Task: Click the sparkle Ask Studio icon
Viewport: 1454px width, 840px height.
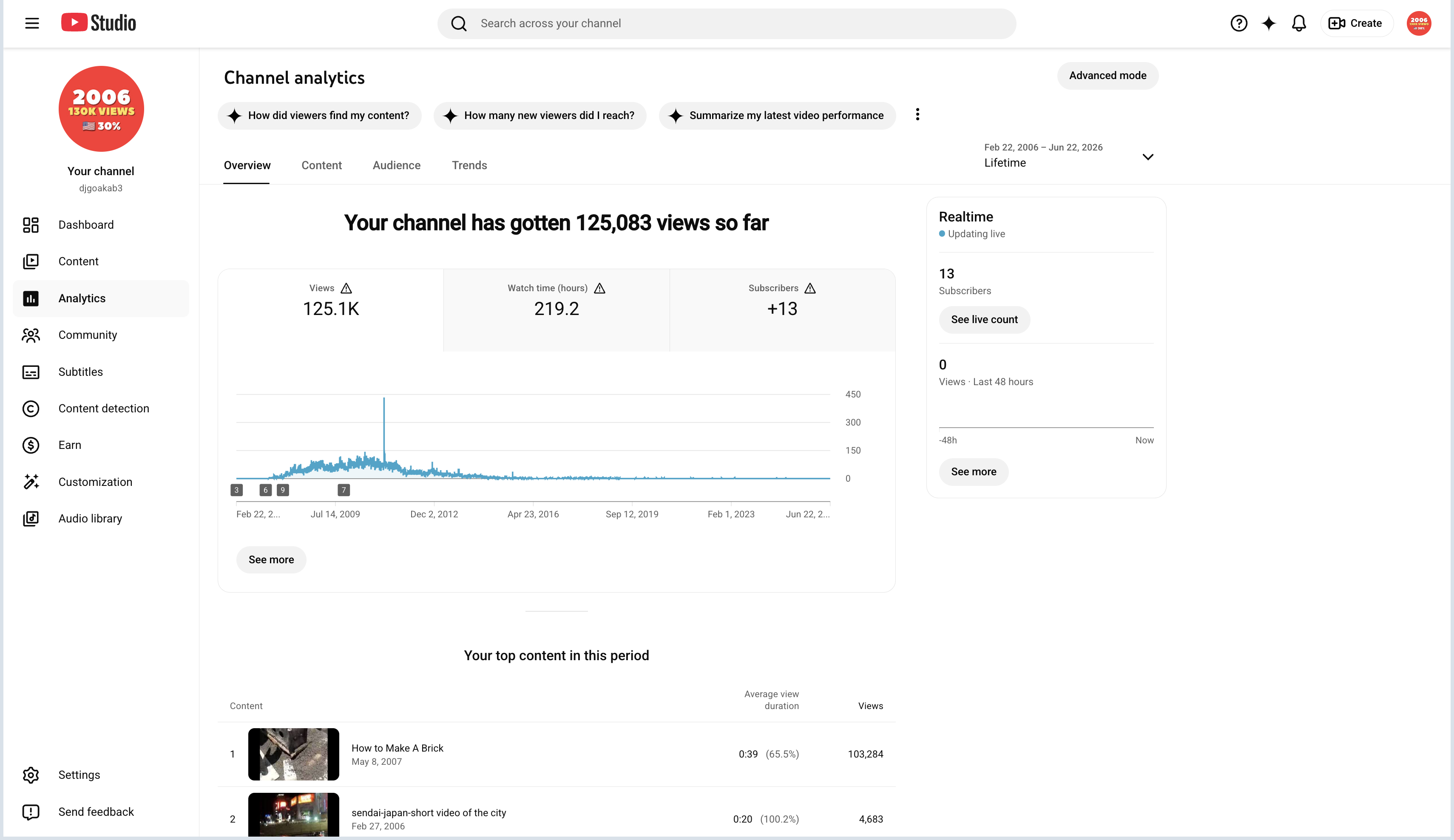Action: [1268, 23]
